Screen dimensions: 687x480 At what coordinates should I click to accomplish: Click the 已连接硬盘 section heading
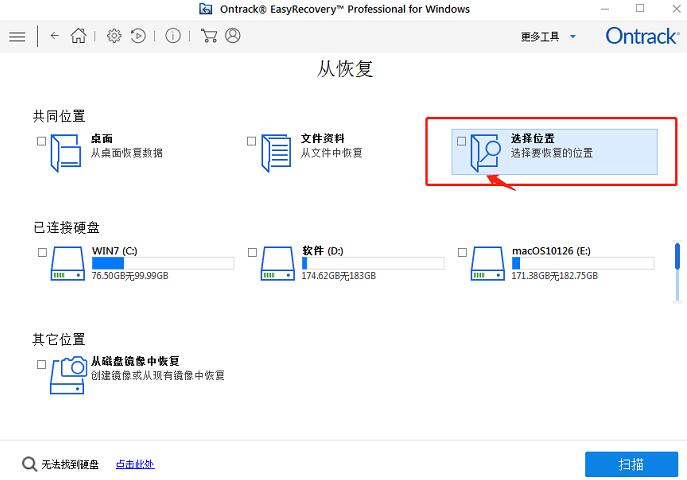tap(67, 227)
